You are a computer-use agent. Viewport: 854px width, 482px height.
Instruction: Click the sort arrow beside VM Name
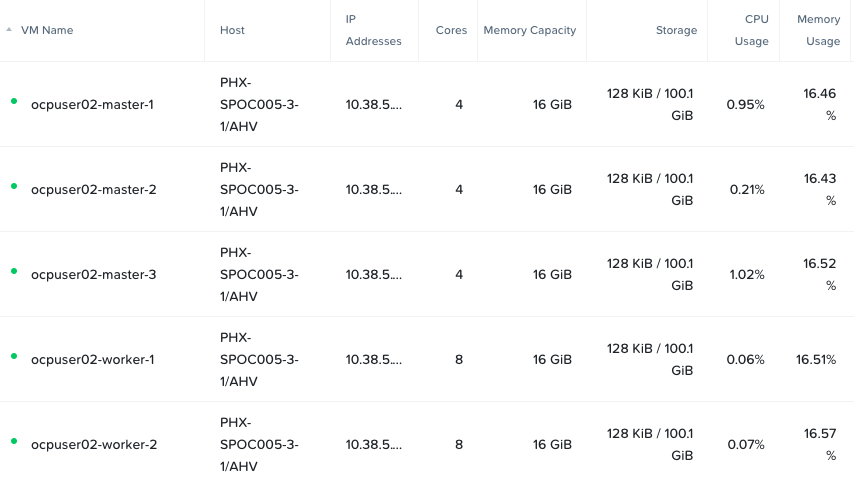coord(9,30)
